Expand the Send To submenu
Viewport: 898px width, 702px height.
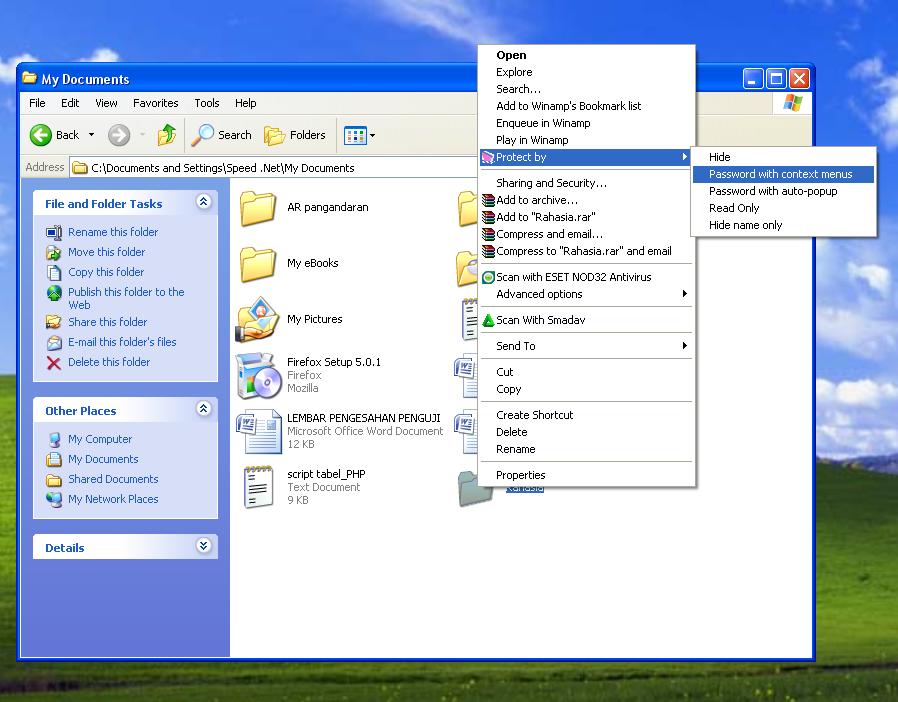point(586,346)
